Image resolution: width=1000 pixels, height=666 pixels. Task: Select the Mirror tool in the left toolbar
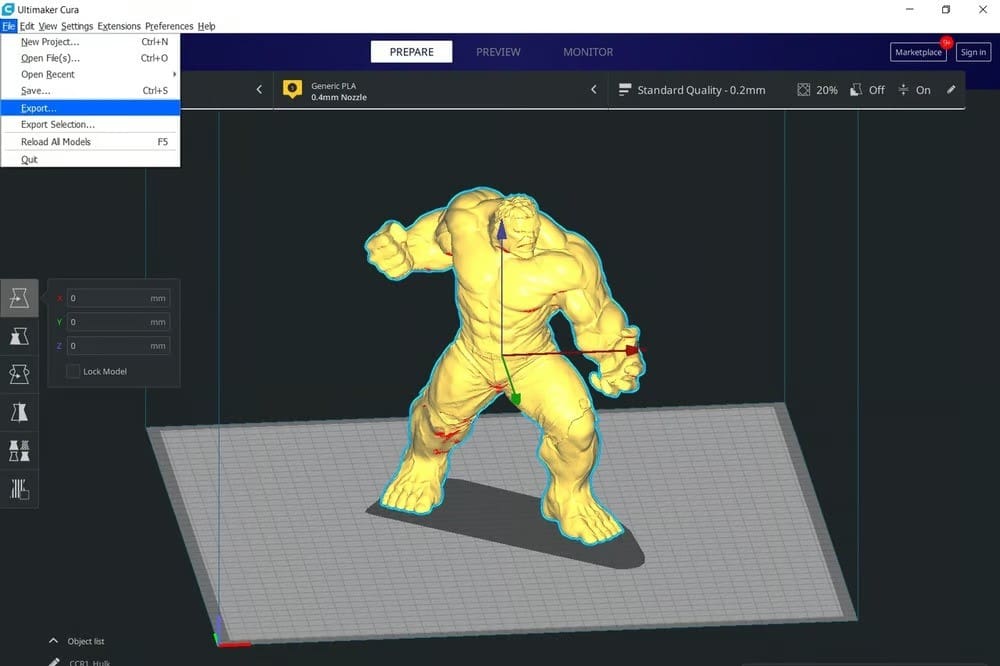coord(19,413)
